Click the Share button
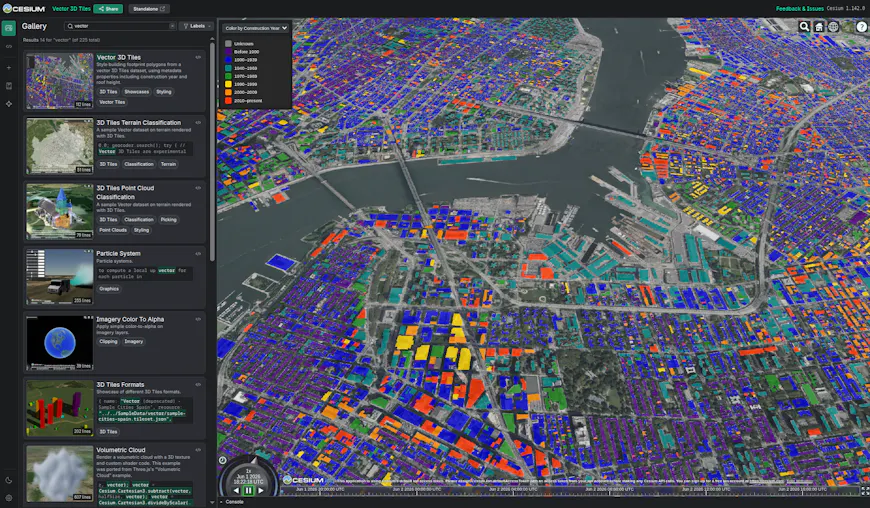This screenshot has width=870, height=508. pos(108,9)
